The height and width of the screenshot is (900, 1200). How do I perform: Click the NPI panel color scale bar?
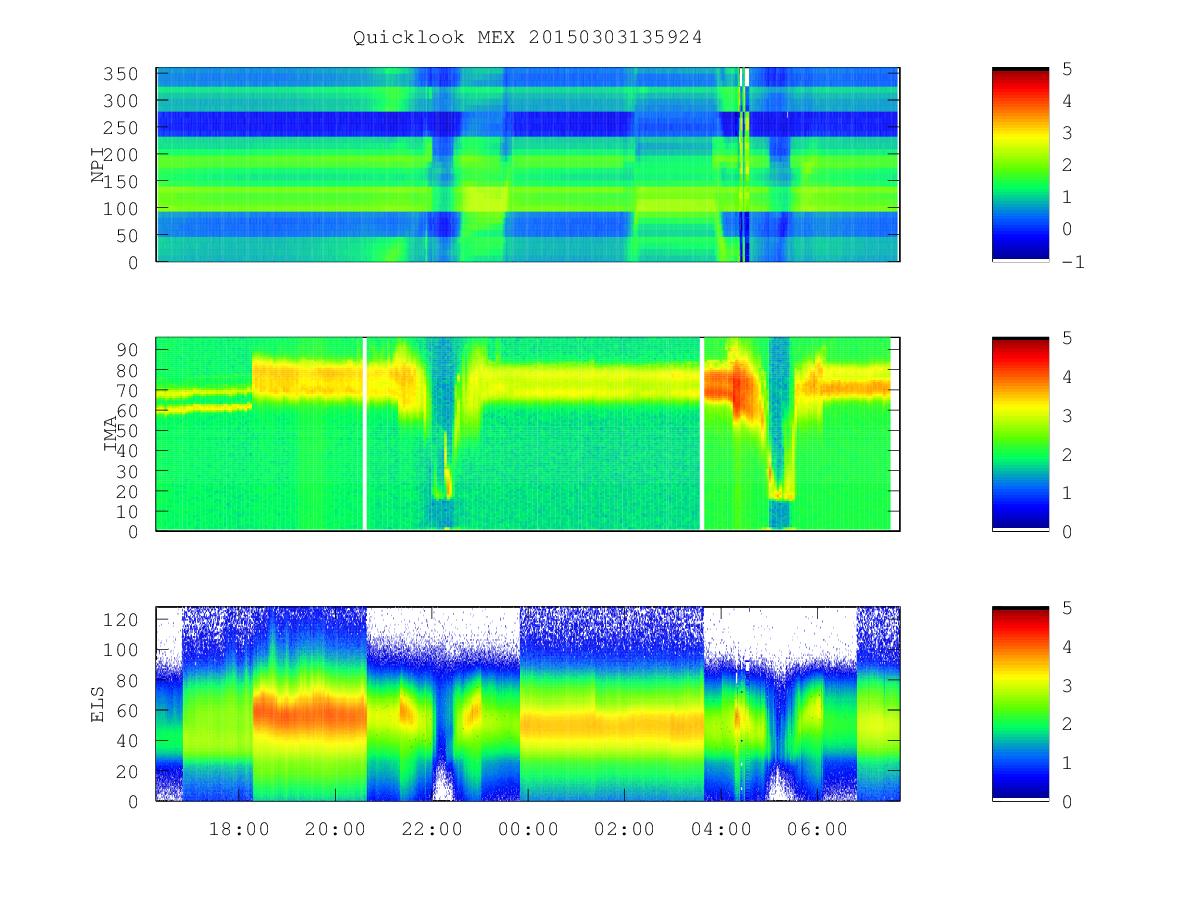click(1020, 165)
